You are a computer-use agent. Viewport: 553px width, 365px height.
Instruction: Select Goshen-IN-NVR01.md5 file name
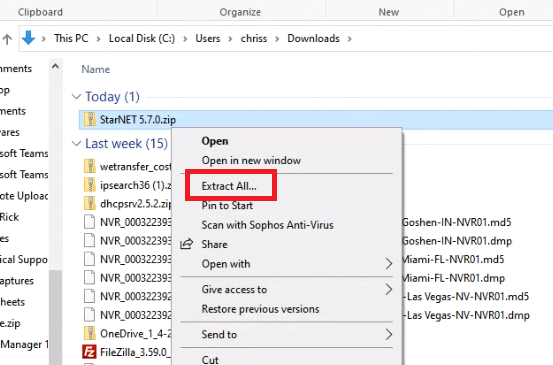pos(456,222)
